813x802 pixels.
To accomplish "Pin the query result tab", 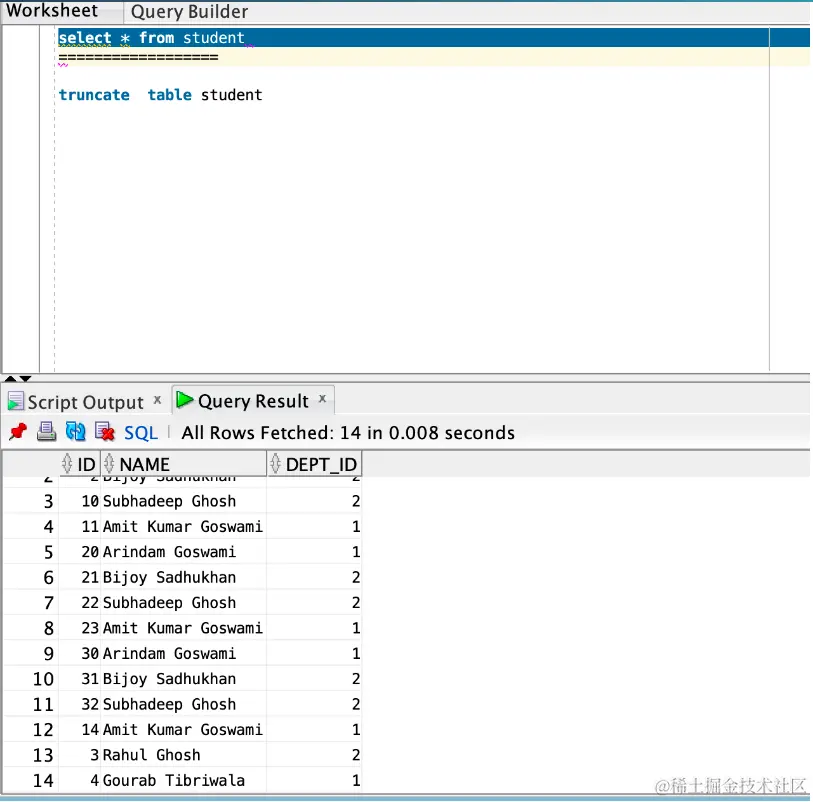I will coord(18,431).
